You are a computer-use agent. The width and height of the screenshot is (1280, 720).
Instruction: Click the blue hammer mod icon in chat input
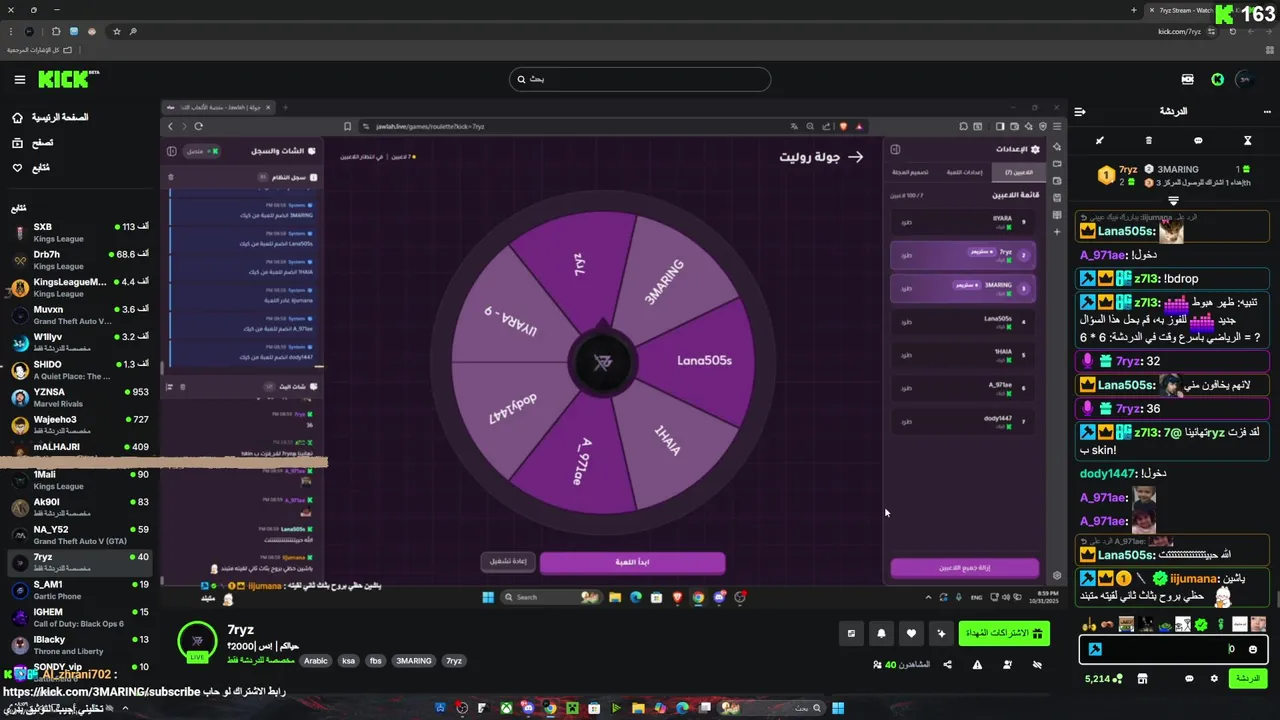(1095, 649)
